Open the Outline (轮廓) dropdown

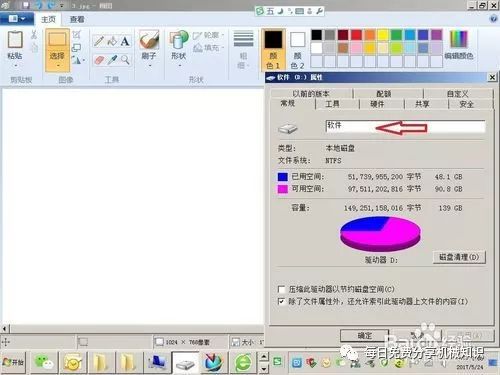click(x=209, y=35)
